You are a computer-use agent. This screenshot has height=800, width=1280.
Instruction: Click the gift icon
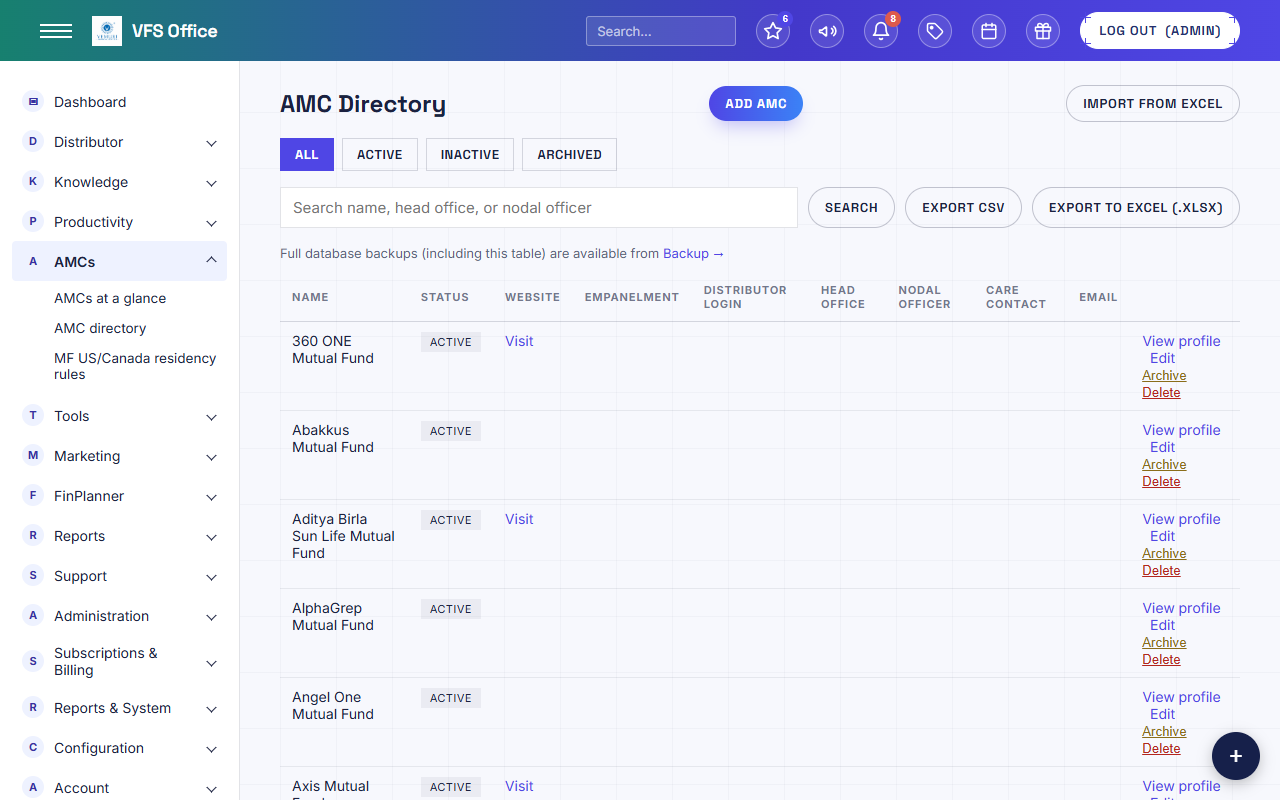point(1043,31)
